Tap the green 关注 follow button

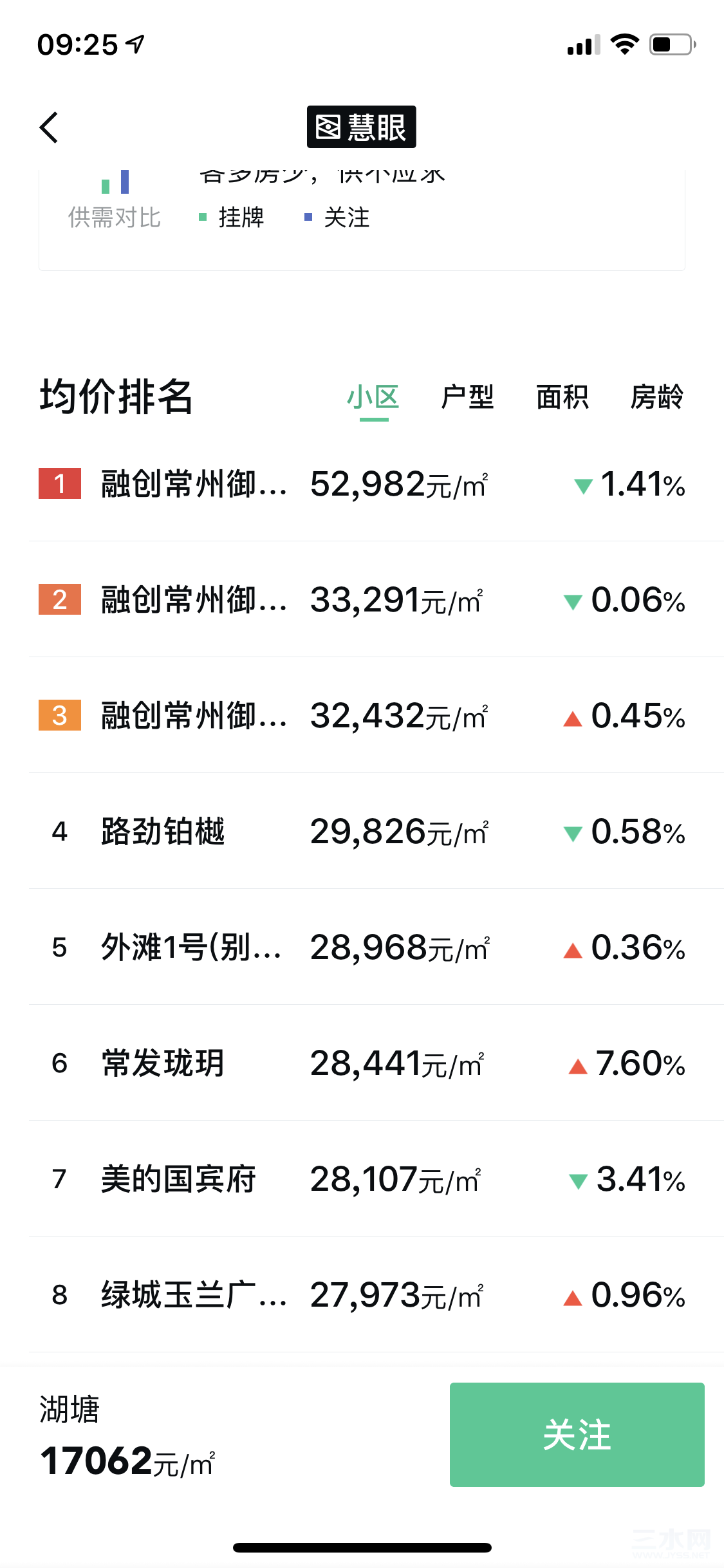coord(577,1435)
